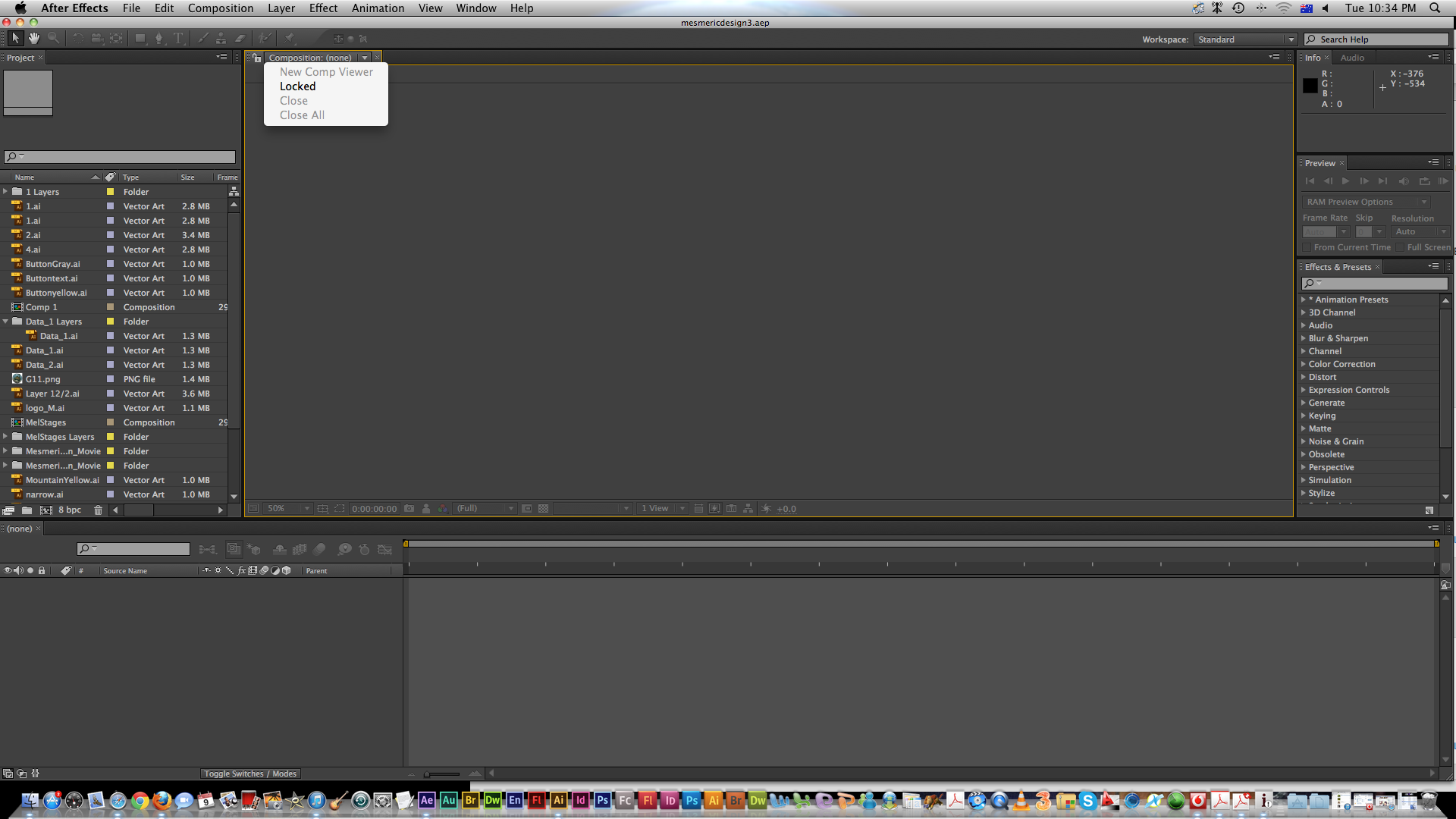The height and width of the screenshot is (819, 1456).
Task: Select Close All from context menu
Action: (x=302, y=114)
